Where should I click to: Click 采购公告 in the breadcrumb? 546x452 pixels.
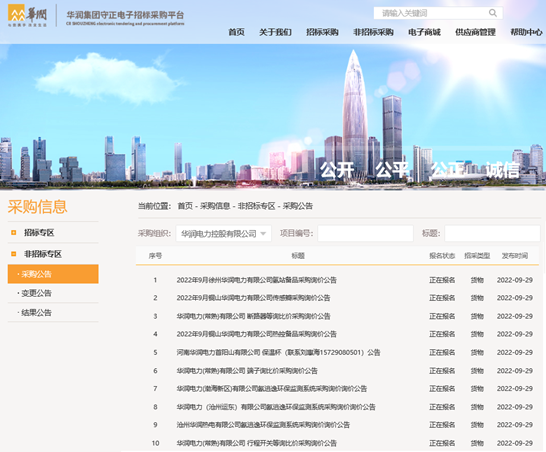[298, 206]
